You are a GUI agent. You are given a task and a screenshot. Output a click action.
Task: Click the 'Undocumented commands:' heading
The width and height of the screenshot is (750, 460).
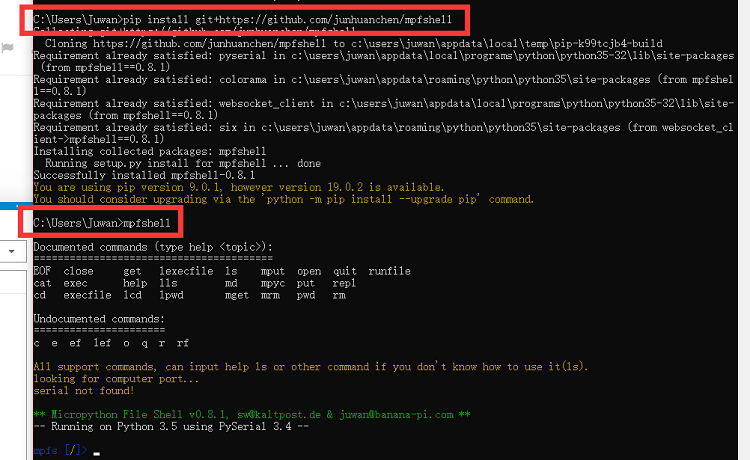point(99,319)
